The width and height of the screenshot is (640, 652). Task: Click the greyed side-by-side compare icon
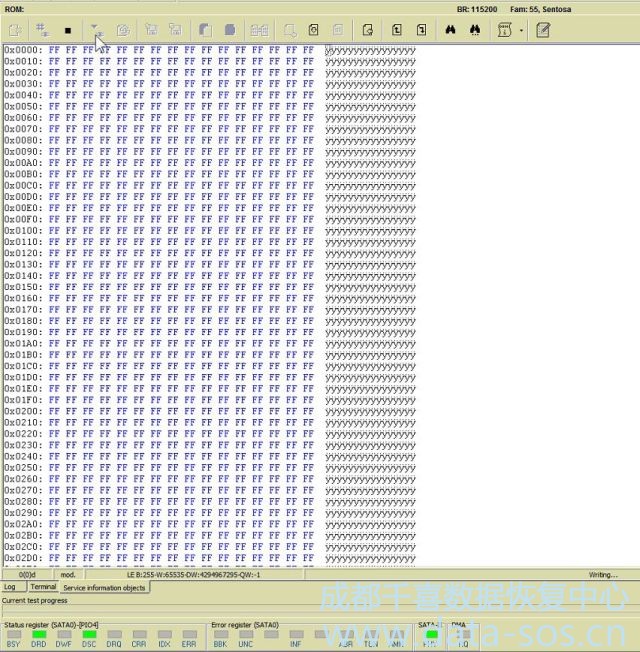pyautogui.click(x=259, y=30)
